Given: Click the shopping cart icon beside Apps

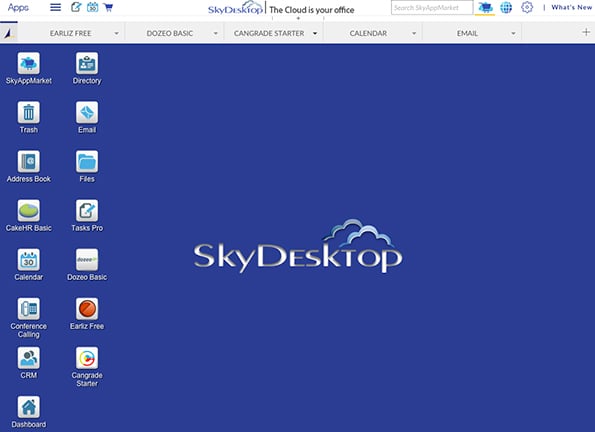Looking at the screenshot, I should coord(108,7).
